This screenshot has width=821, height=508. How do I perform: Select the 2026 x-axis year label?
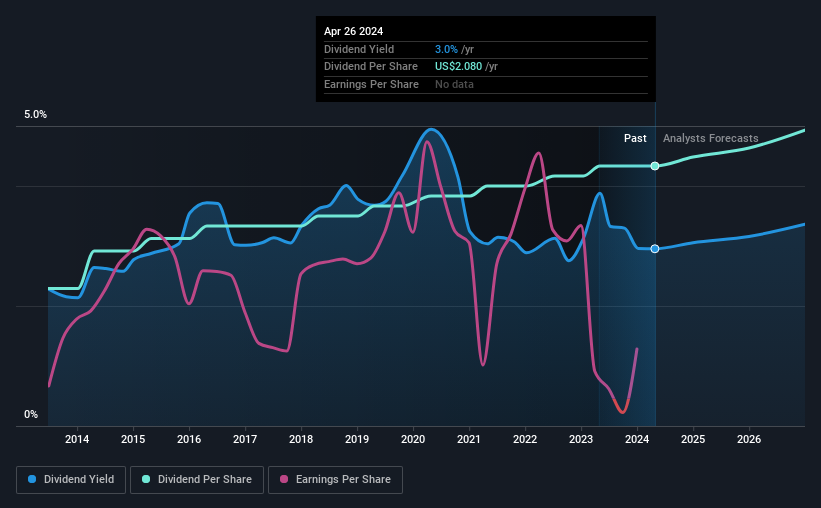point(749,439)
